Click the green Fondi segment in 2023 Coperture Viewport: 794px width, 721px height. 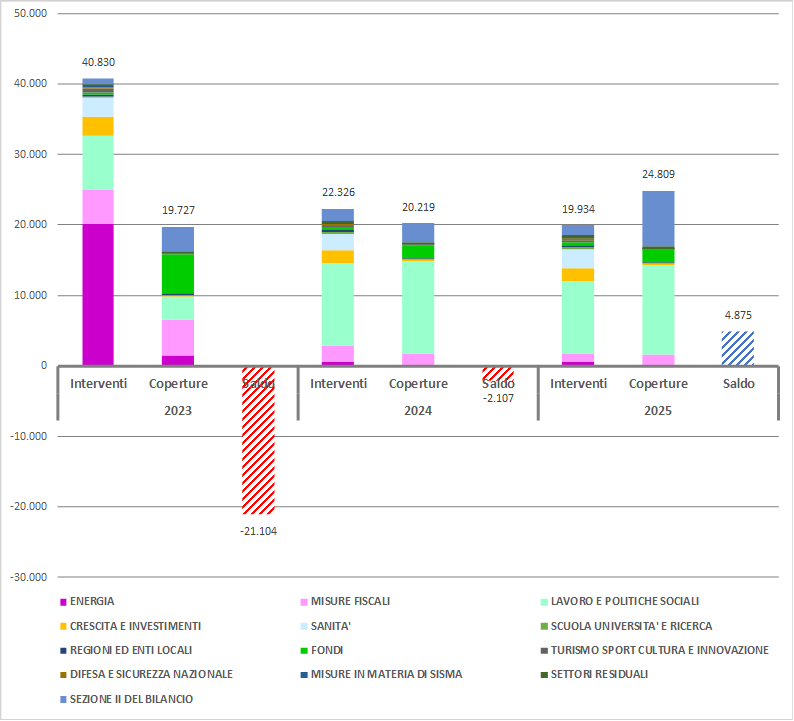coord(178,274)
